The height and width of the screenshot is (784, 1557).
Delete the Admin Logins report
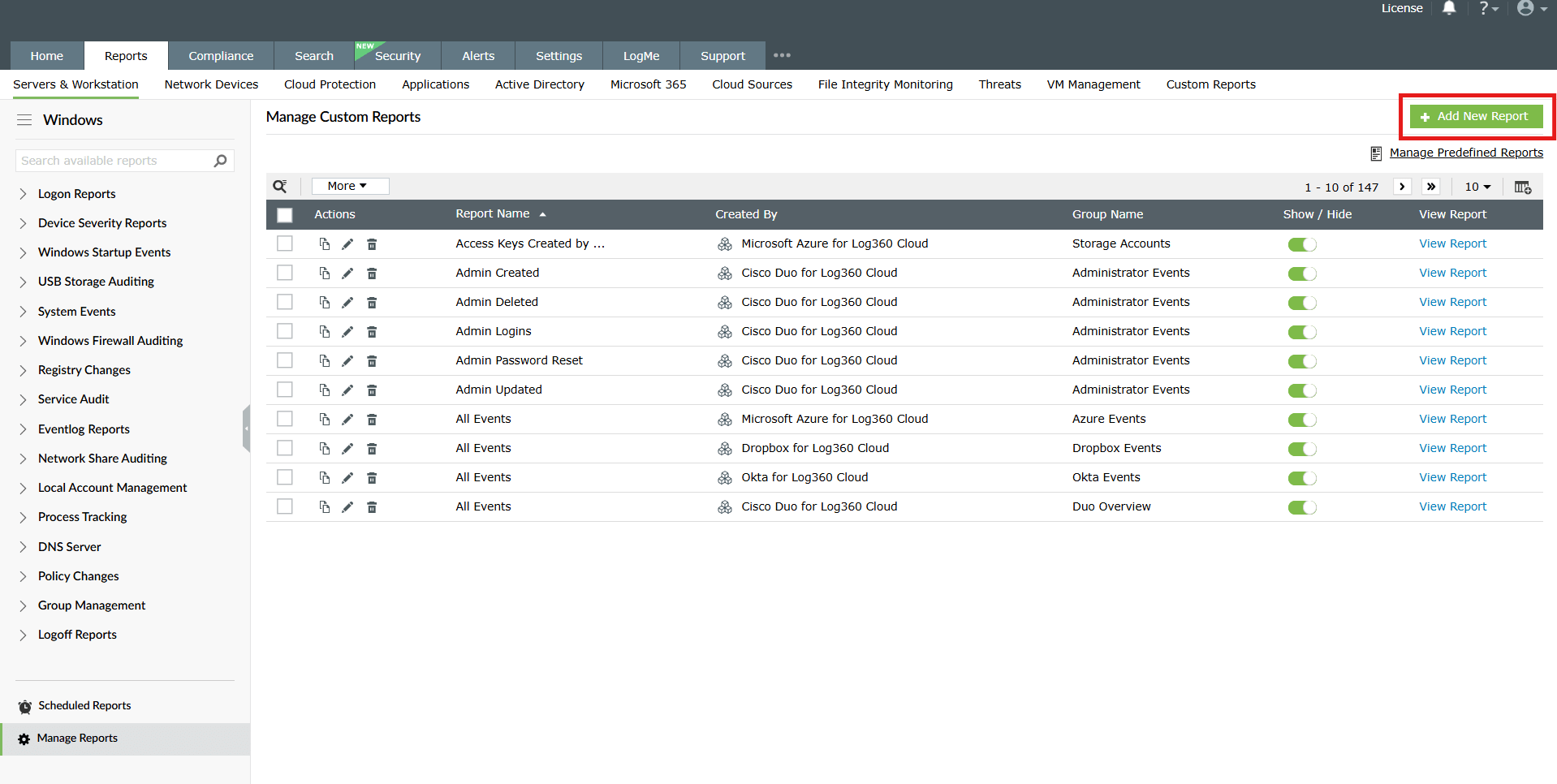coord(372,332)
